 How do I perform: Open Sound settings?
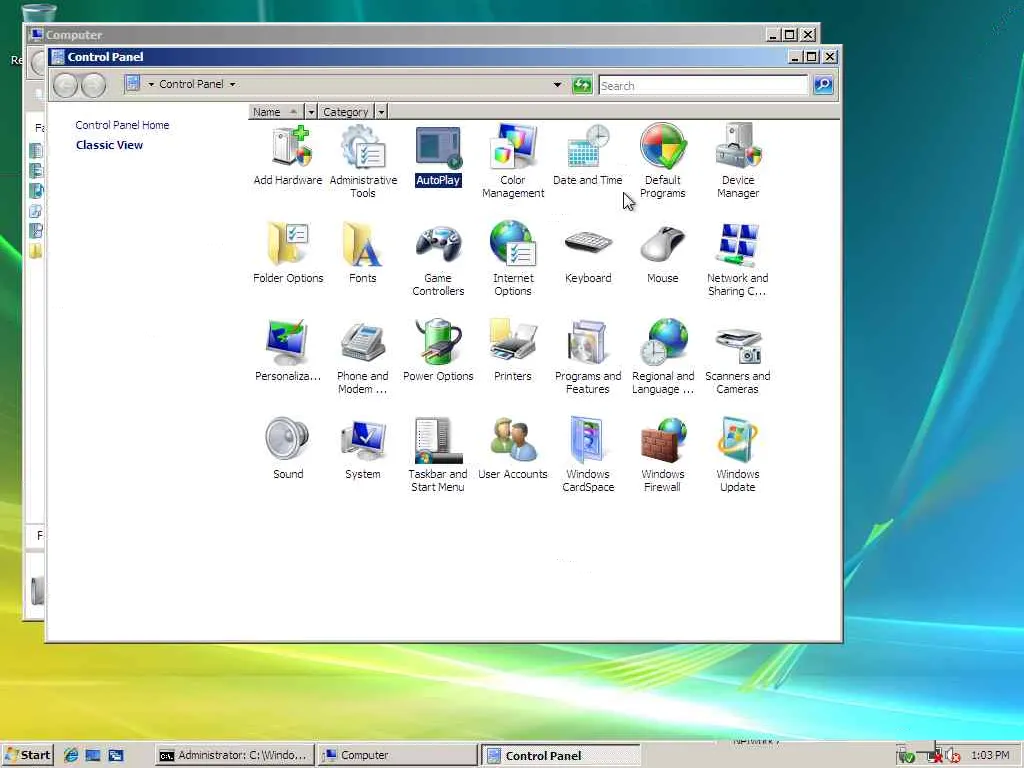[x=288, y=449]
